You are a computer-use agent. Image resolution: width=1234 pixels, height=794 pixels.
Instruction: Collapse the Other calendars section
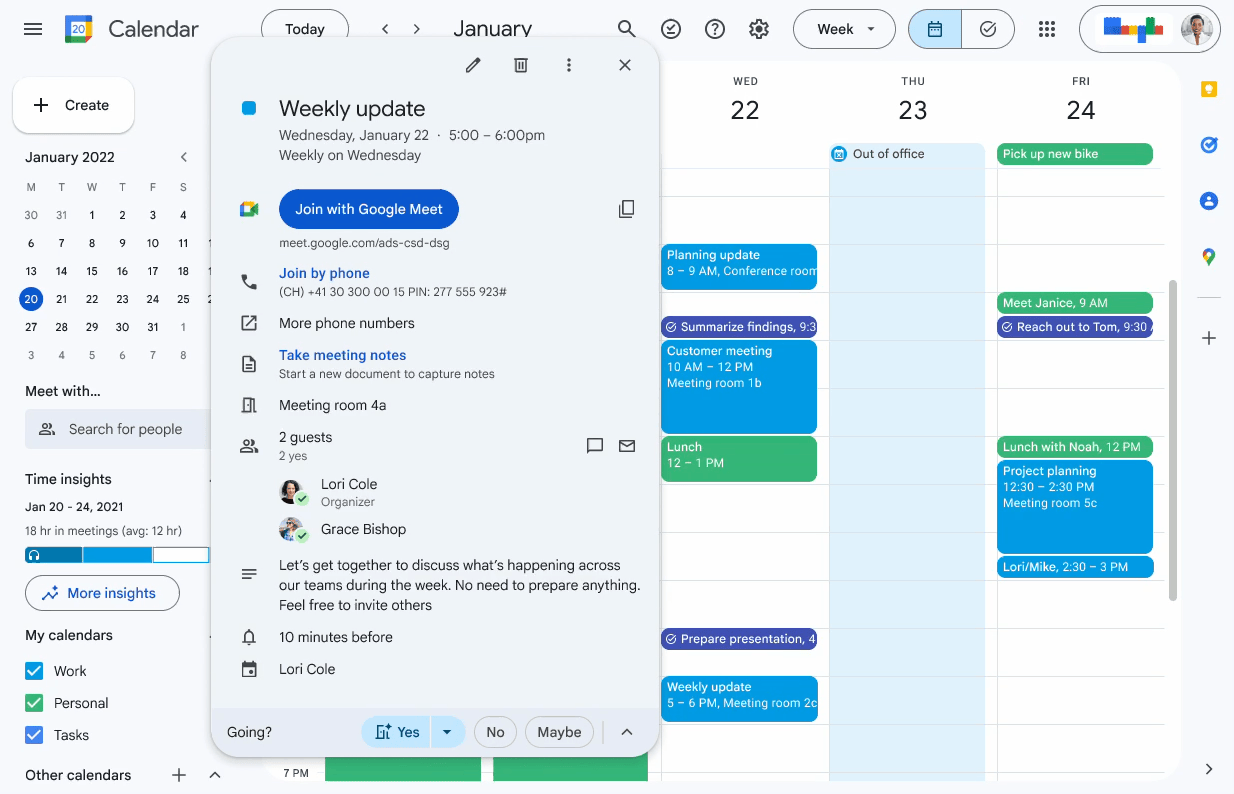point(215,775)
